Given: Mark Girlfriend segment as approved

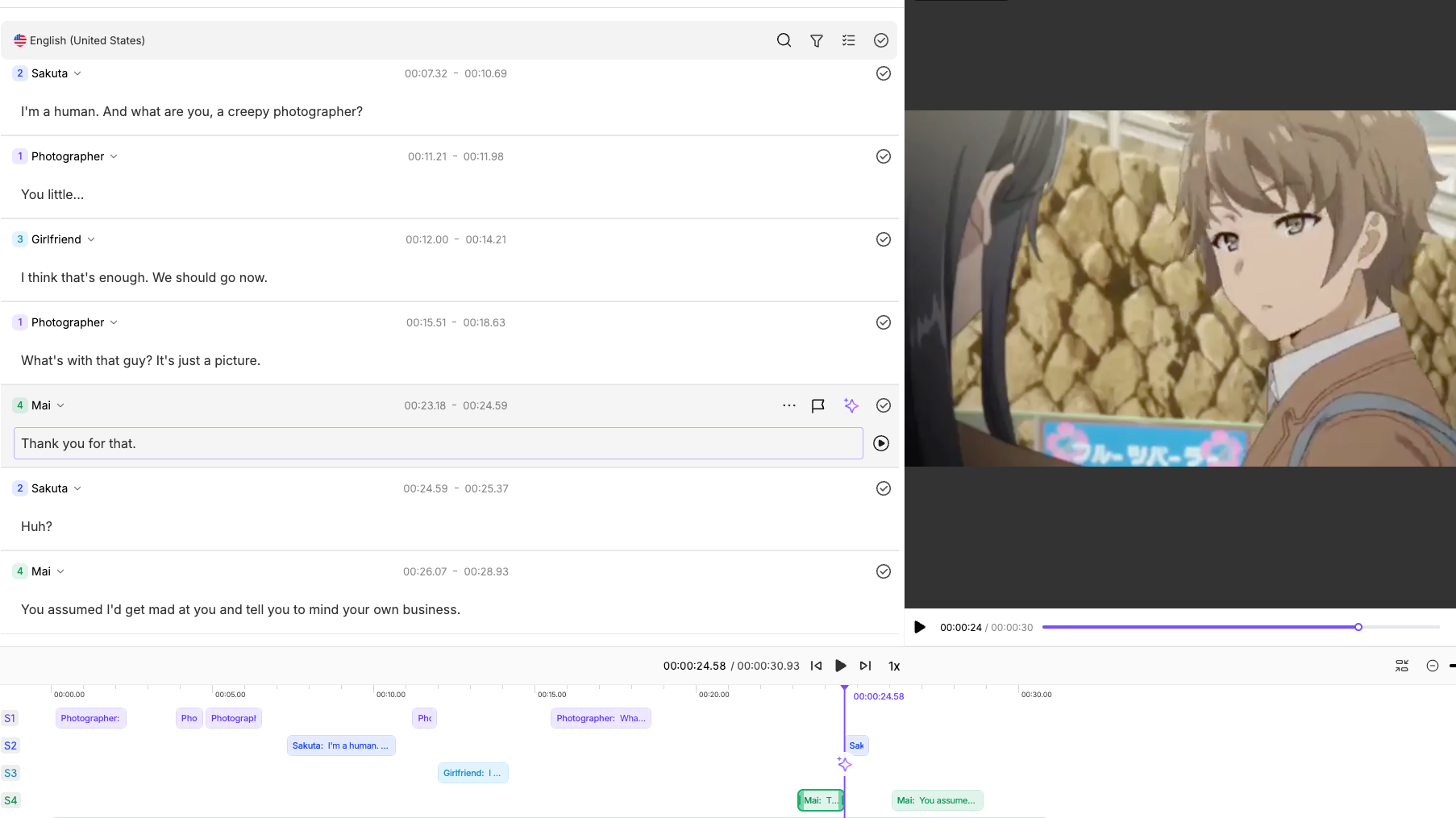Looking at the screenshot, I should 884,239.
